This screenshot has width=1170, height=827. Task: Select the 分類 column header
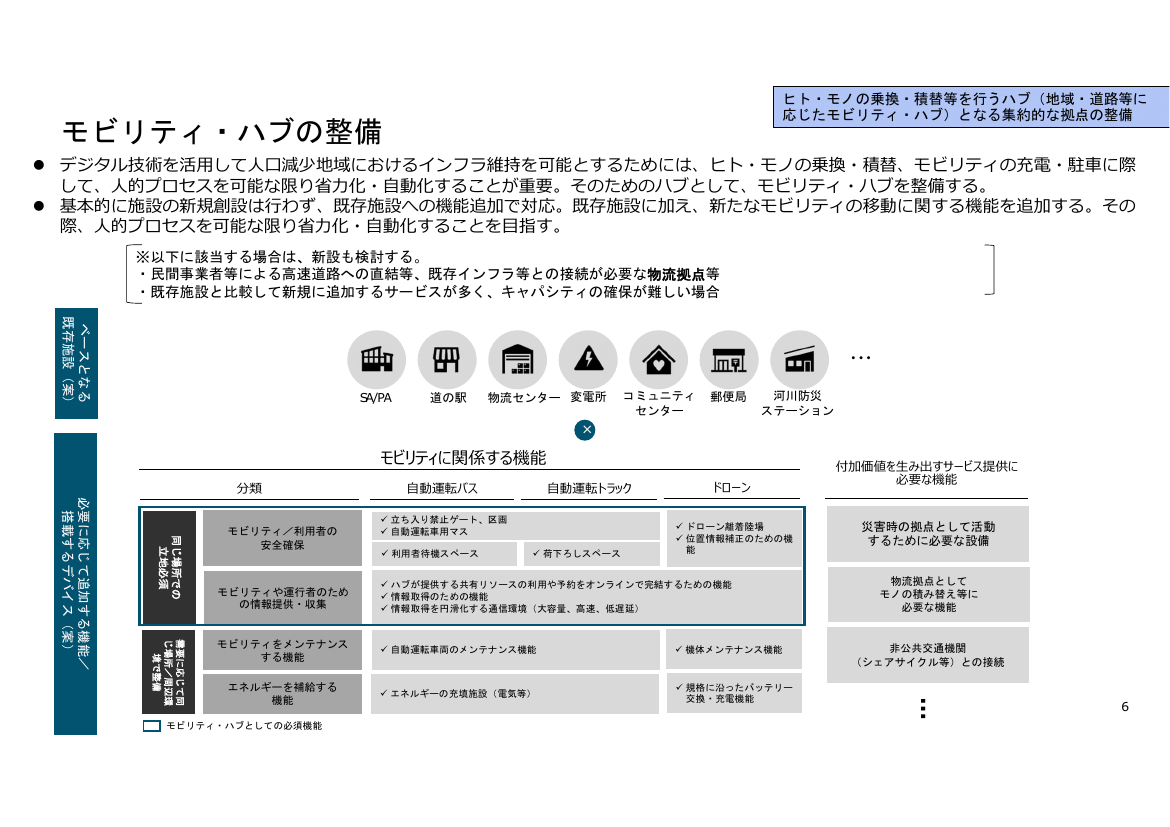pyautogui.click(x=249, y=488)
